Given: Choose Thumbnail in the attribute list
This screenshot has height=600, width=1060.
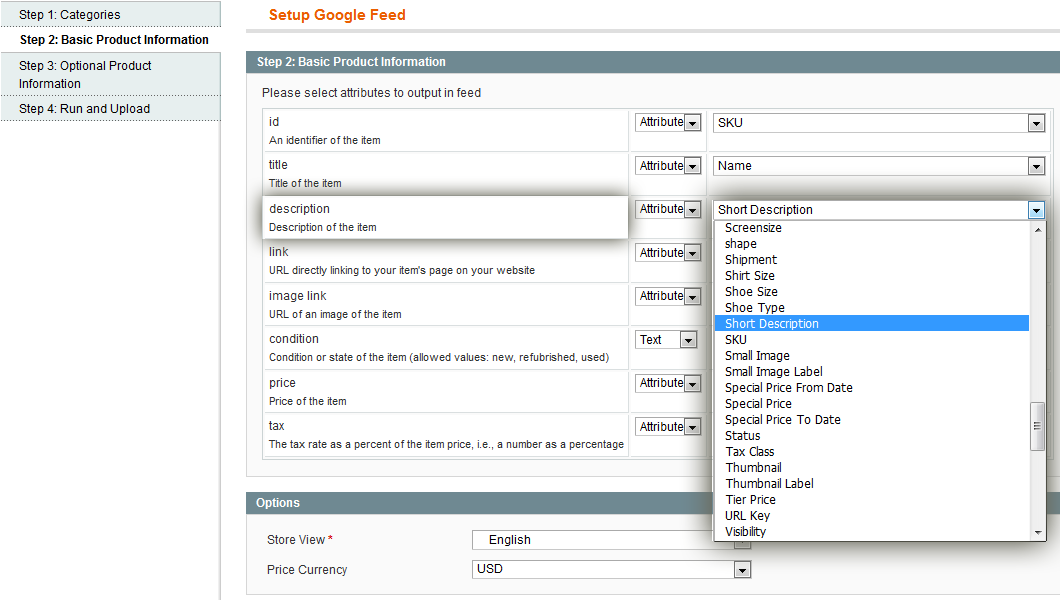Looking at the screenshot, I should [x=753, y=468].
